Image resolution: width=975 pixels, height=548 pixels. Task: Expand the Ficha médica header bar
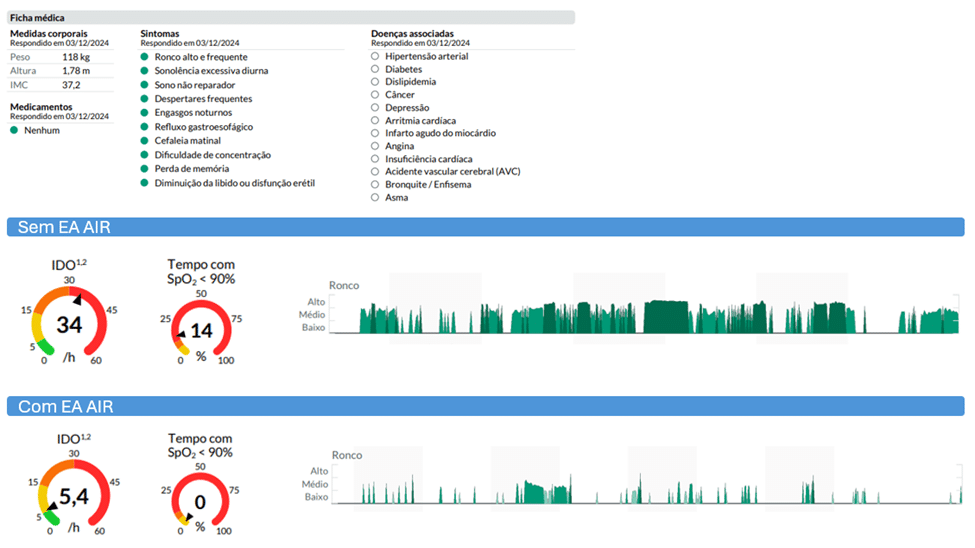coord(290,18)
